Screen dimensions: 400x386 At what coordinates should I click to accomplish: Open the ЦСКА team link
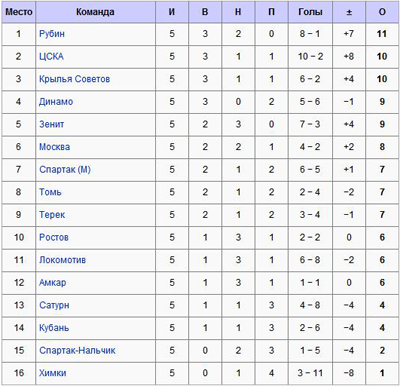51,56
